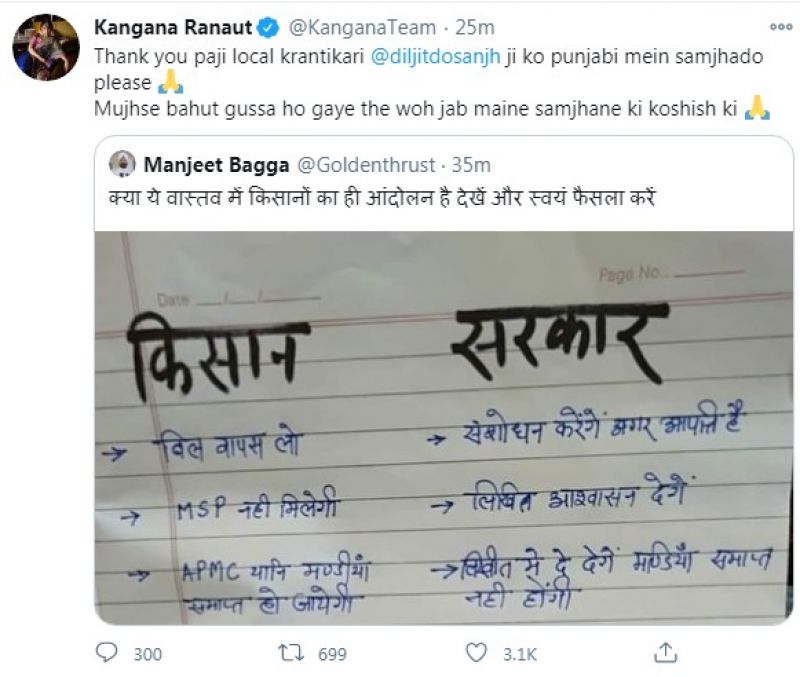Click the 25m tweet timestamp
This screenshot has width=800, height=677.
[422, 25]
